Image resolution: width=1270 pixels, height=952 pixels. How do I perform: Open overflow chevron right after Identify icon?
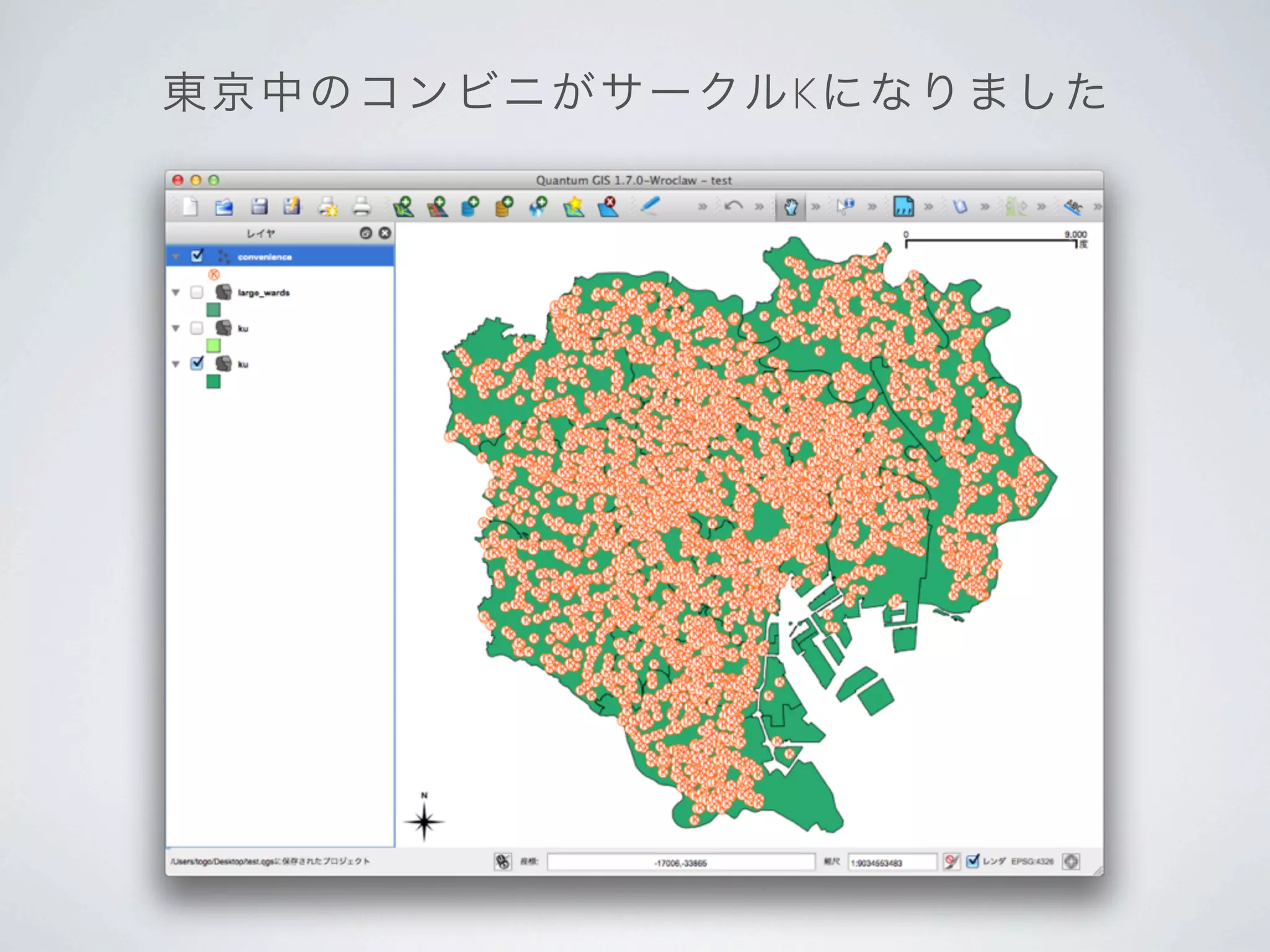872,206
